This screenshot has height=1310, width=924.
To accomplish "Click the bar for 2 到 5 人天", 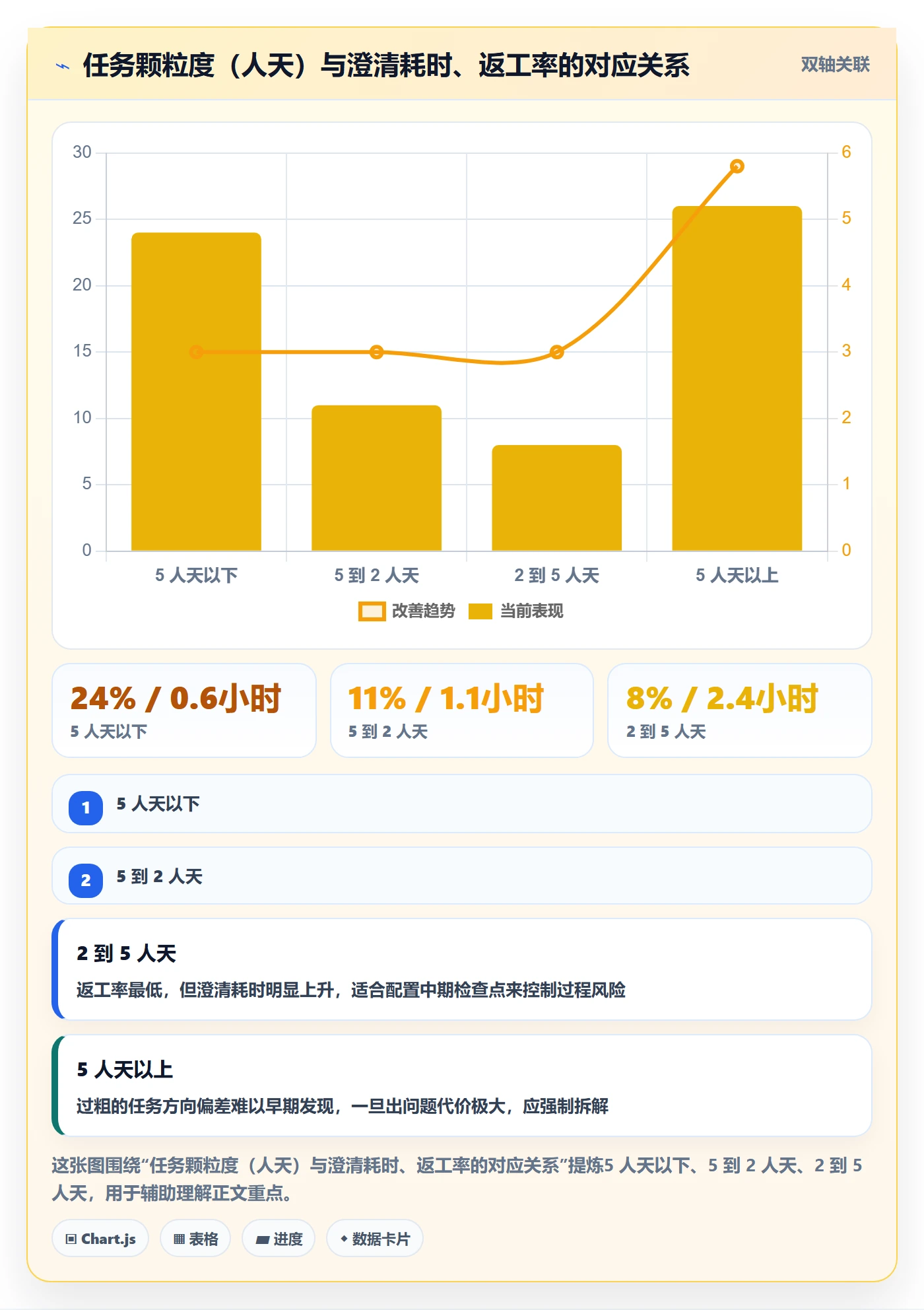I will tap(556, 498).
